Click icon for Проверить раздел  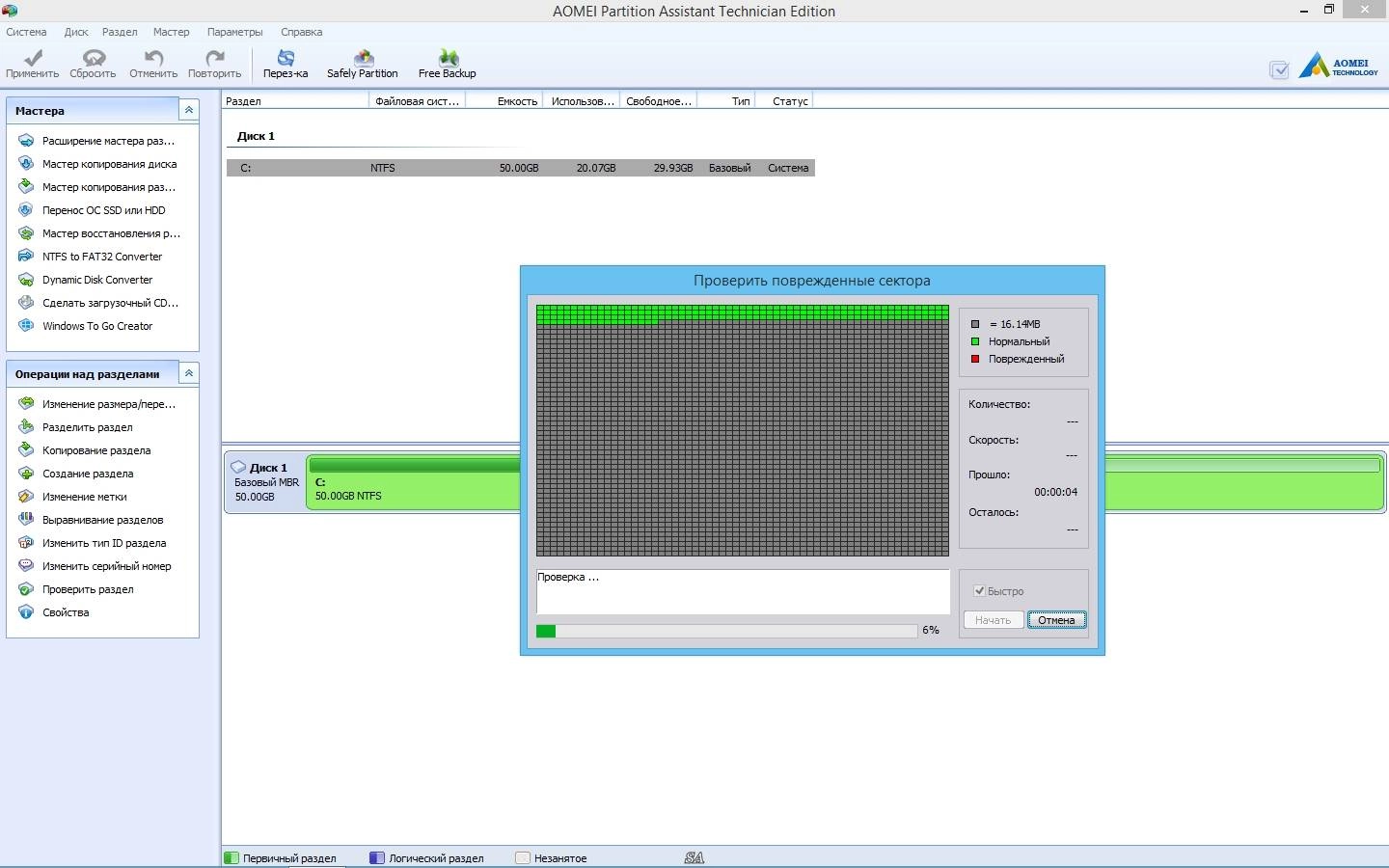[x=26, y=589]
